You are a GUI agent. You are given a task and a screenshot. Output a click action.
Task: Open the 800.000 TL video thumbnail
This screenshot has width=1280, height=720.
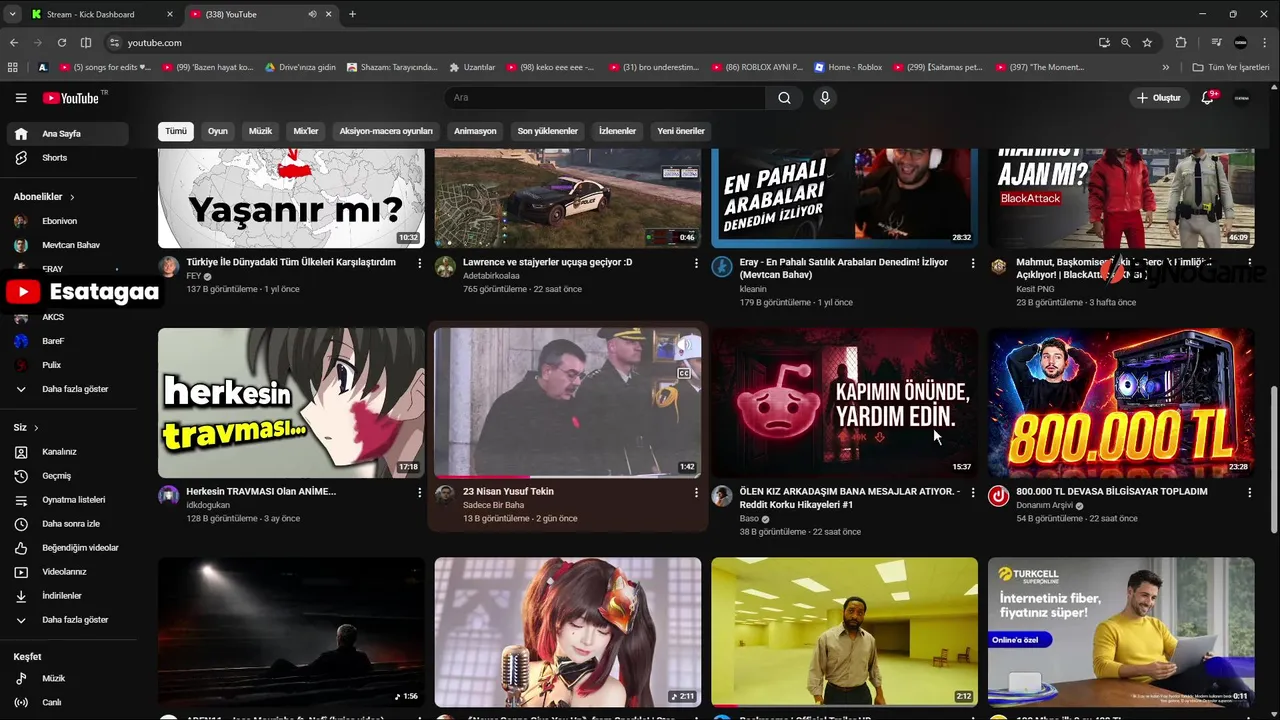click(1121, 403)
